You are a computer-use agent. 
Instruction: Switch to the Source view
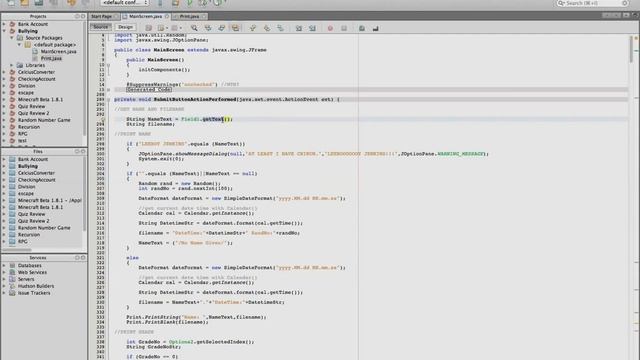tap(100, 27)
